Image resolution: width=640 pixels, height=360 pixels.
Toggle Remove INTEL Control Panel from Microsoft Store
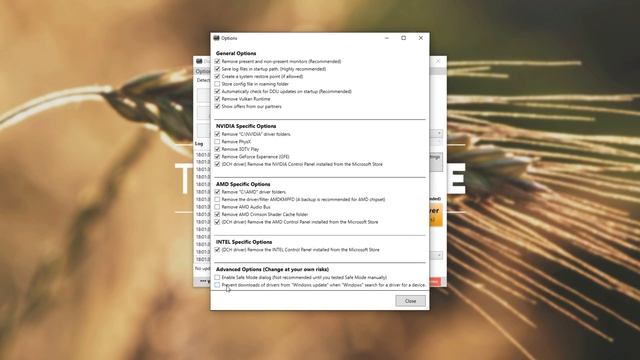click(x=217, y=249)
